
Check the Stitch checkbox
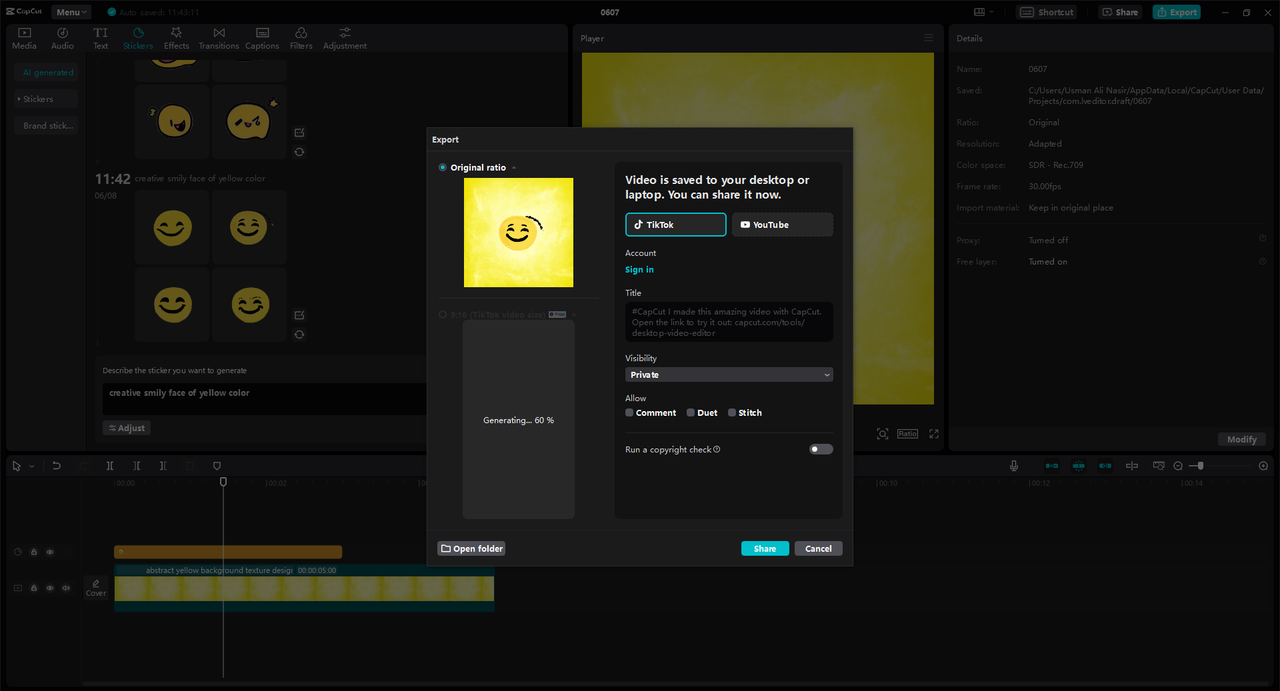pos(732,413)
